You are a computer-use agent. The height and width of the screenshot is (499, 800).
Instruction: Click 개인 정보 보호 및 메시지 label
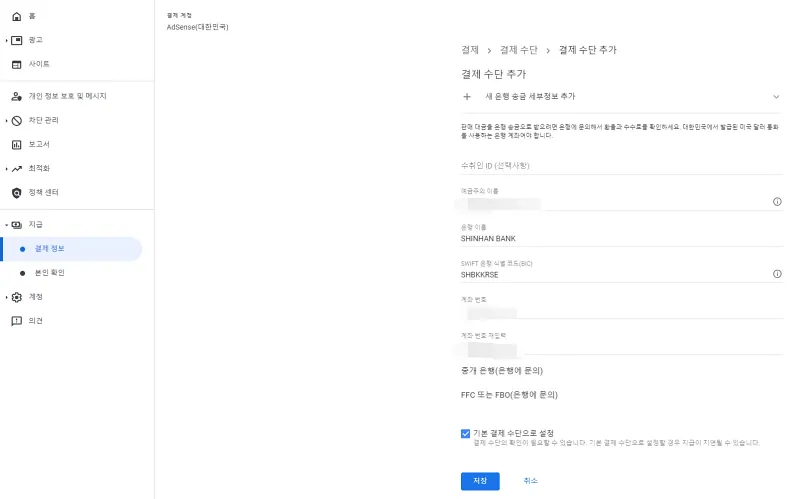[67, 96]
